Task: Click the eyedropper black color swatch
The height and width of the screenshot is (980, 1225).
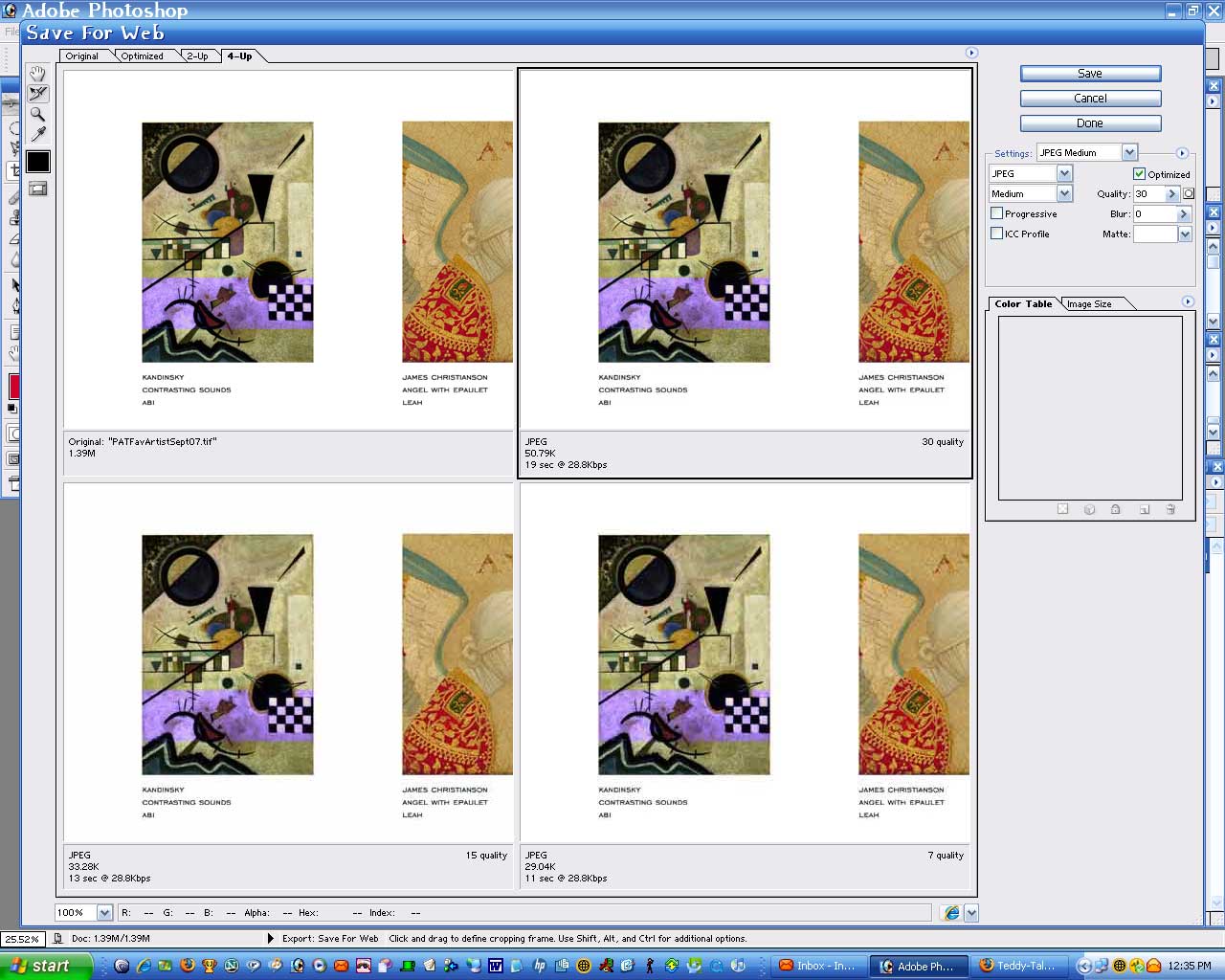Action: click(x=37, y=161)
